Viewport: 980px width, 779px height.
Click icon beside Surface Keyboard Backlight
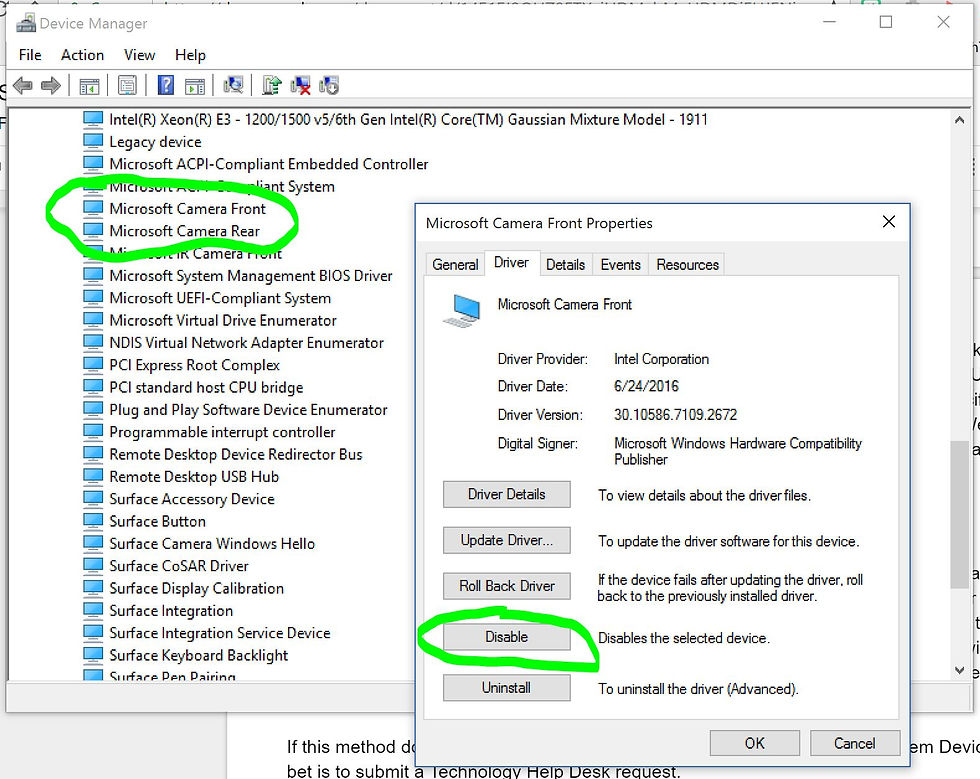(93, 655)
